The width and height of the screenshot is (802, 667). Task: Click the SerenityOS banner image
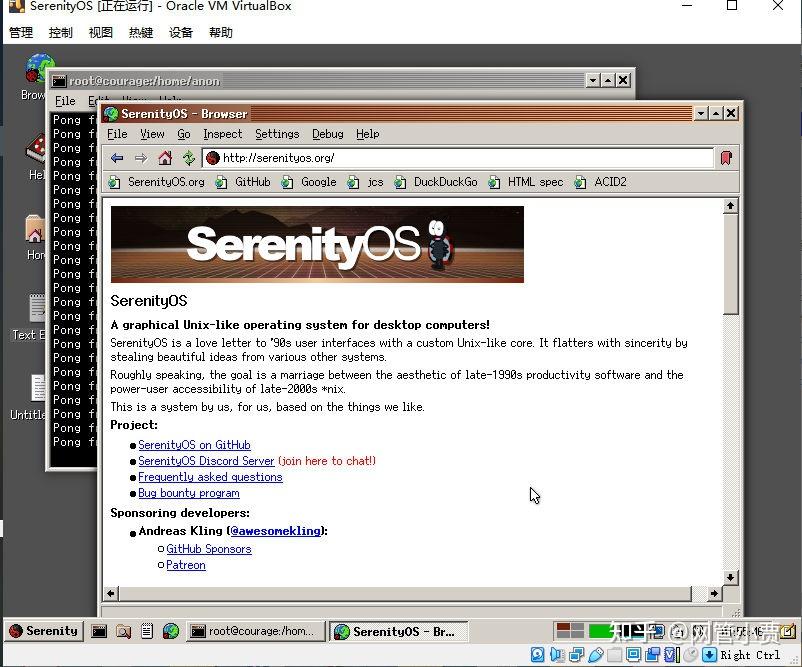point(317,244)
